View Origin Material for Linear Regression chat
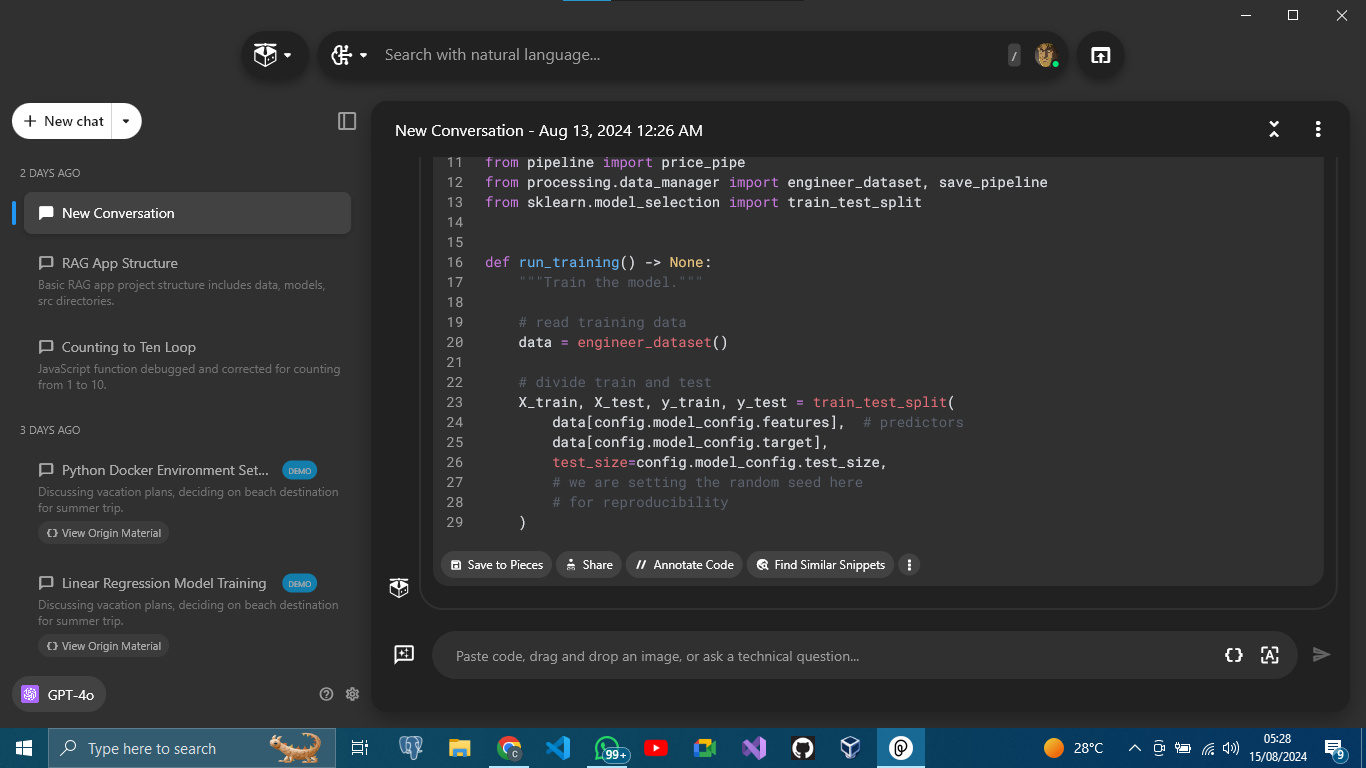The height and width of the screenshot is (768, 1366). (x=104, y=646)
